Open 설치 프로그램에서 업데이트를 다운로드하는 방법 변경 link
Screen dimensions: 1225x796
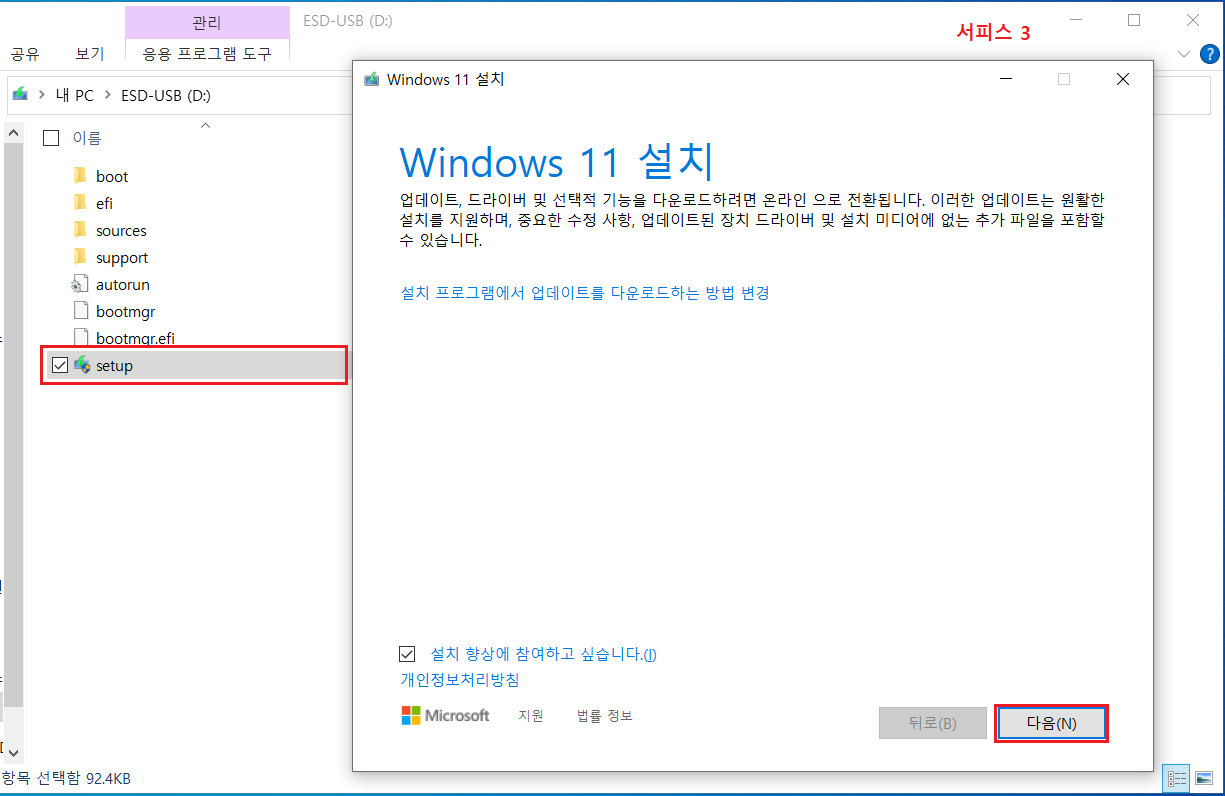(x=584, y=293)
